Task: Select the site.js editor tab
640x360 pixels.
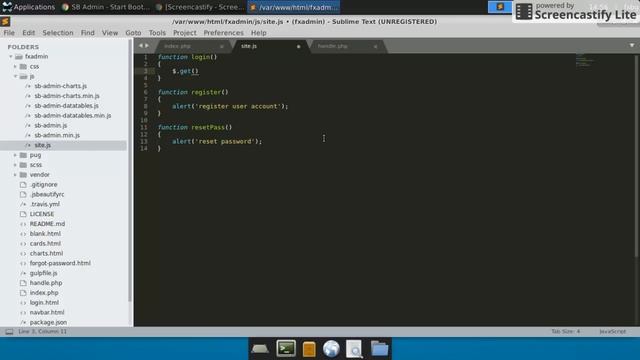Action: [249, 46]
